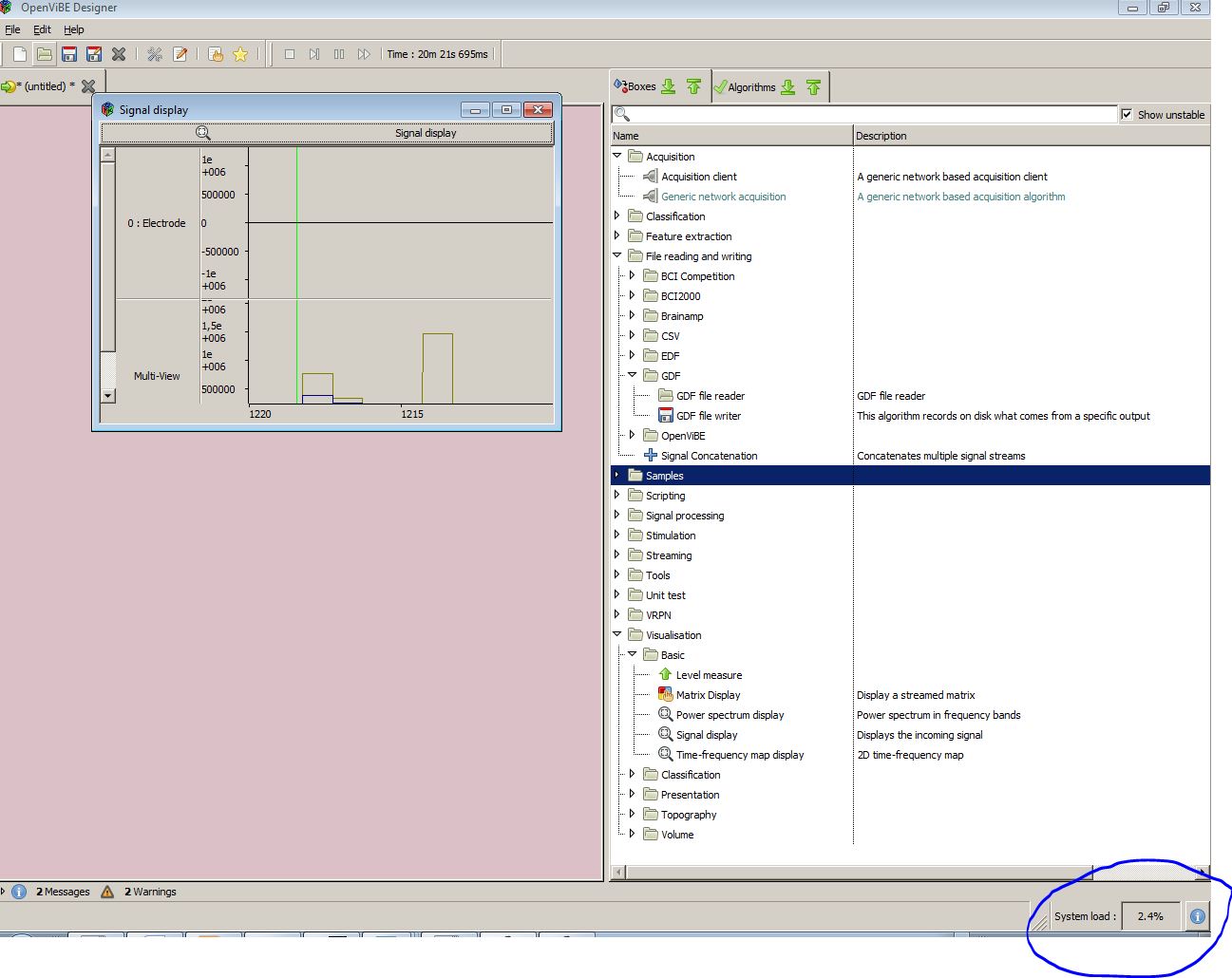
Task: Select the Signal display box in tree
Action: (706, 735)
